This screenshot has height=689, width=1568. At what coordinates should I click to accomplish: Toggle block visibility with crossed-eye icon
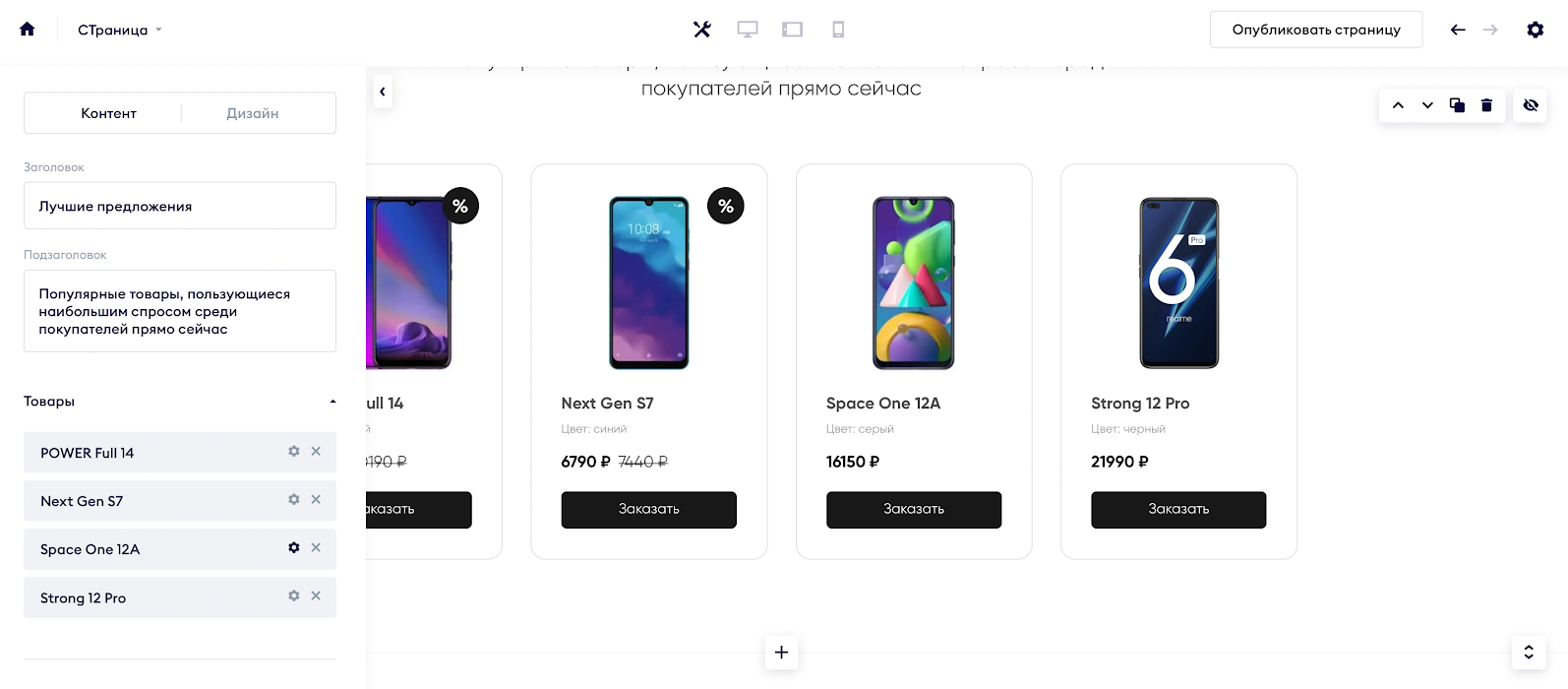point(1531,105)
